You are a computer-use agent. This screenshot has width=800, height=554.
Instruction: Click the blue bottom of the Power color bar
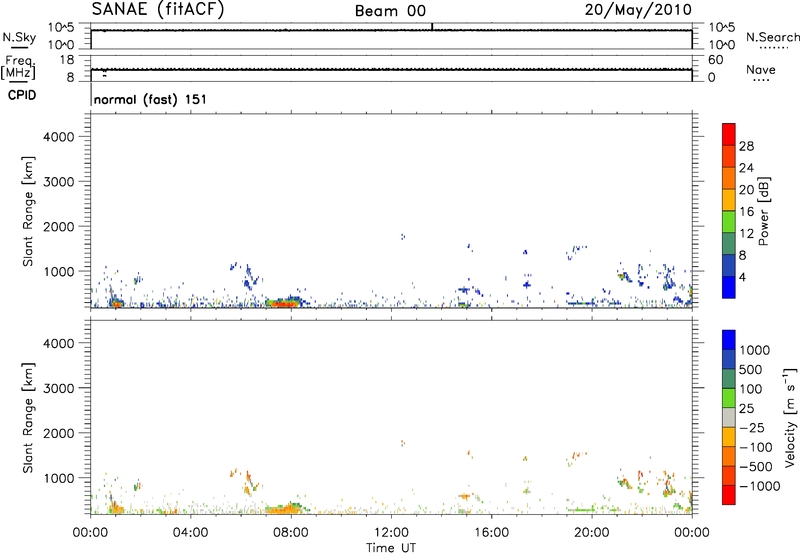point(729,287)
